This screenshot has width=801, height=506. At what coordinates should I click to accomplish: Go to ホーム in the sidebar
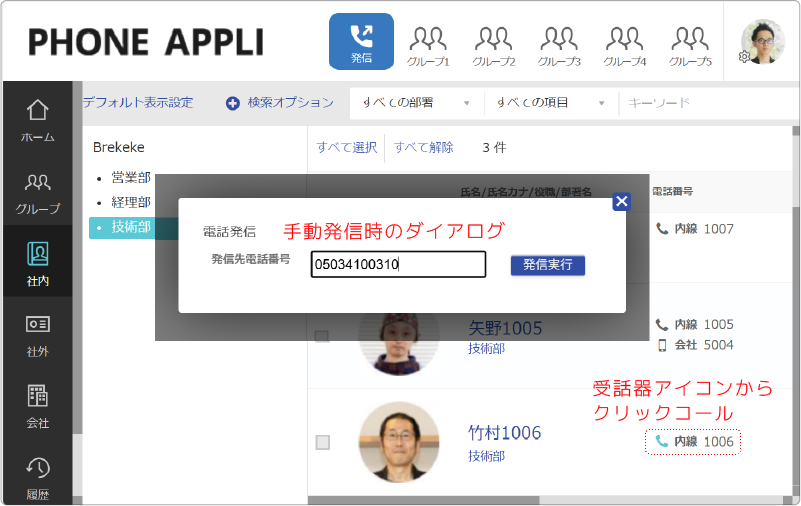(37, 121)
